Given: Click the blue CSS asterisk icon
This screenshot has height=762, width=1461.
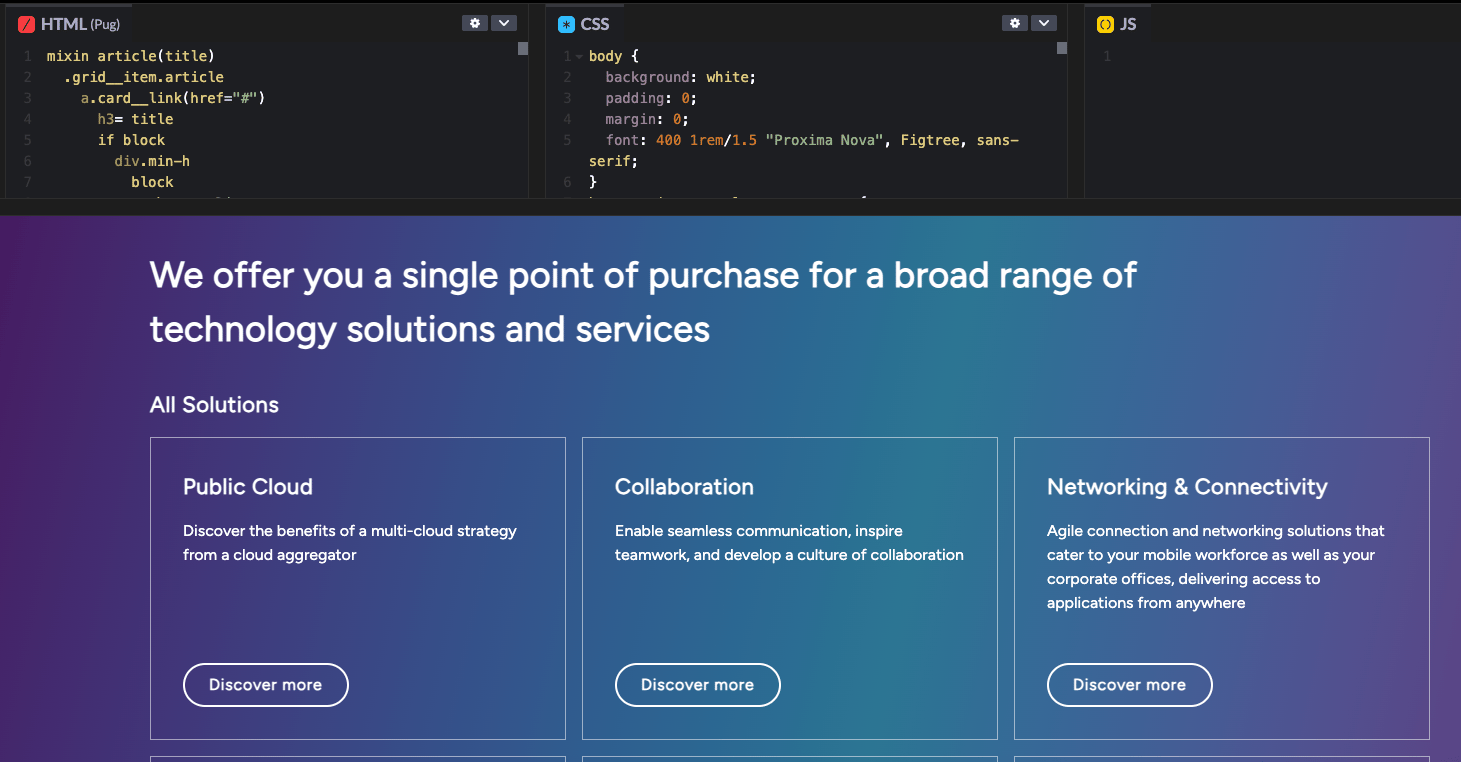Looking at the screenshot, I should click(x=566, y=24).
